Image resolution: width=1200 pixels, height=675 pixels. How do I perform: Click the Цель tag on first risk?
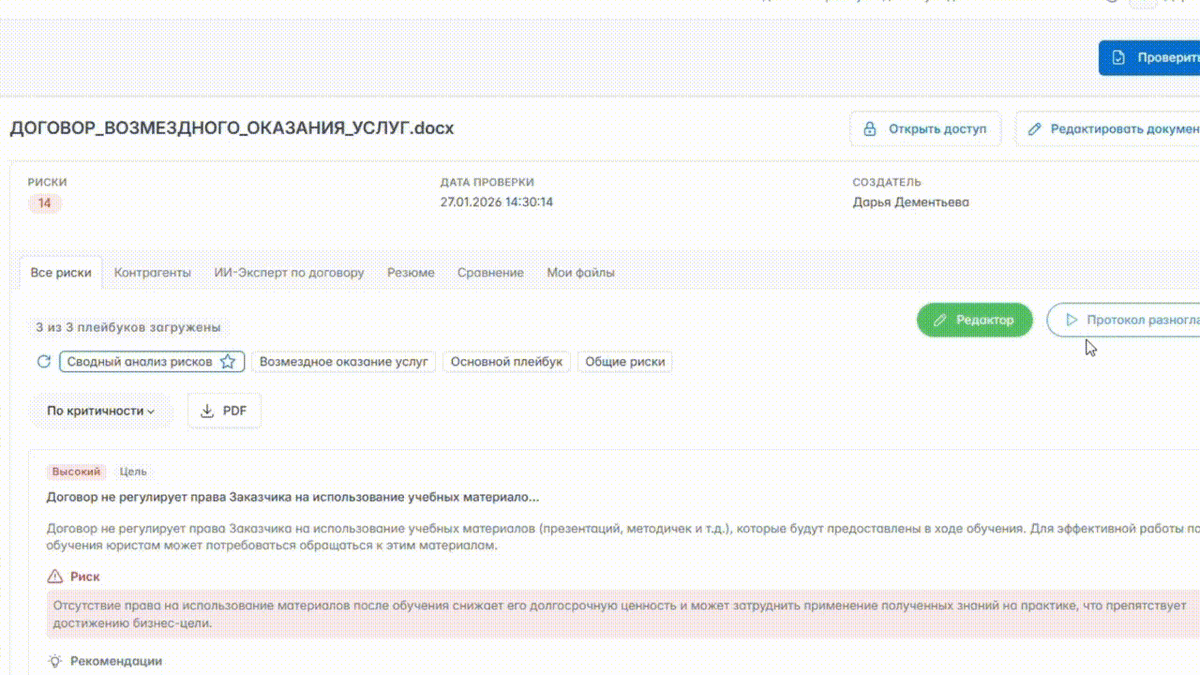point(133,472)
